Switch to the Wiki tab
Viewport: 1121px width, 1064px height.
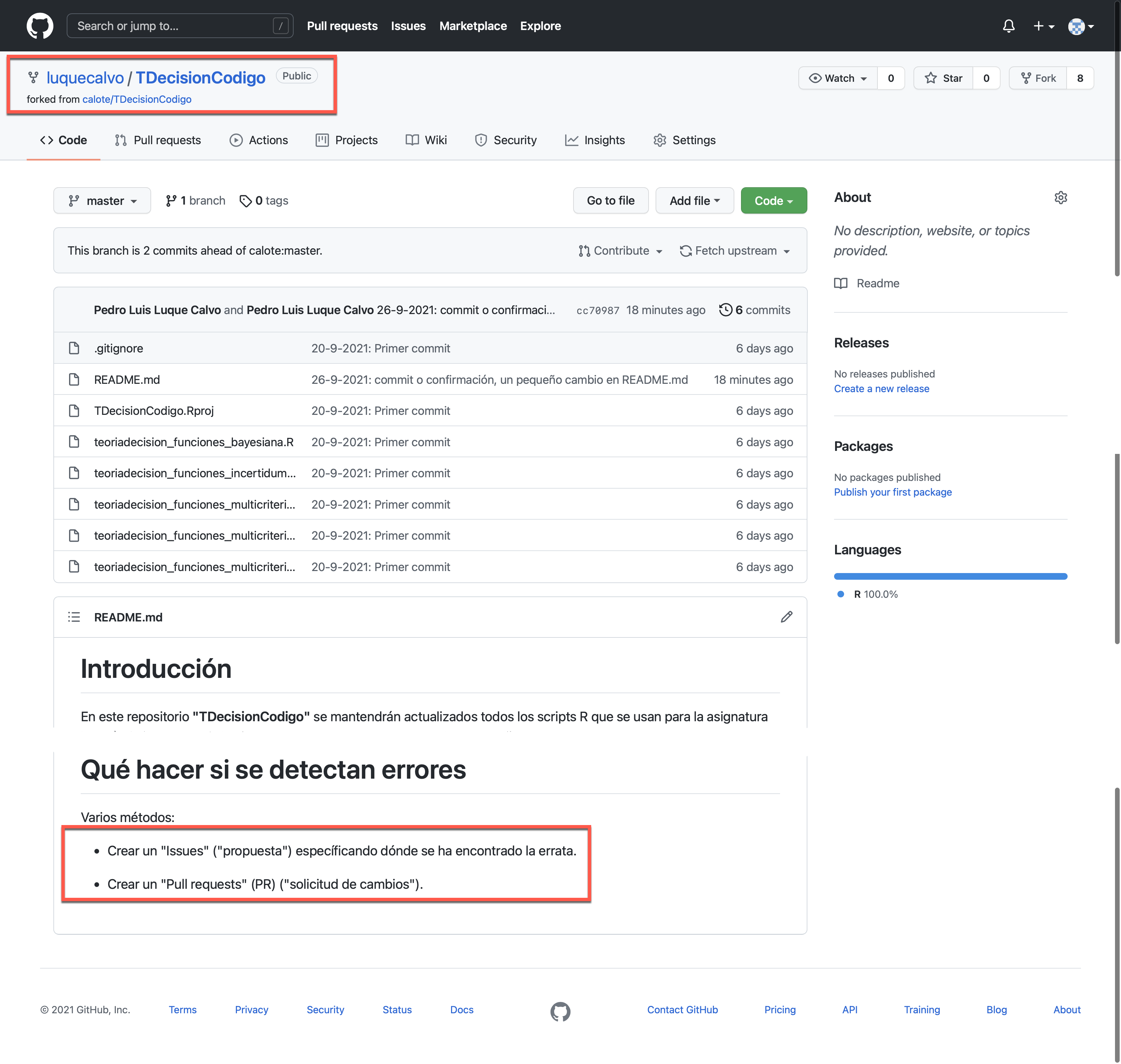click(426, 140)
